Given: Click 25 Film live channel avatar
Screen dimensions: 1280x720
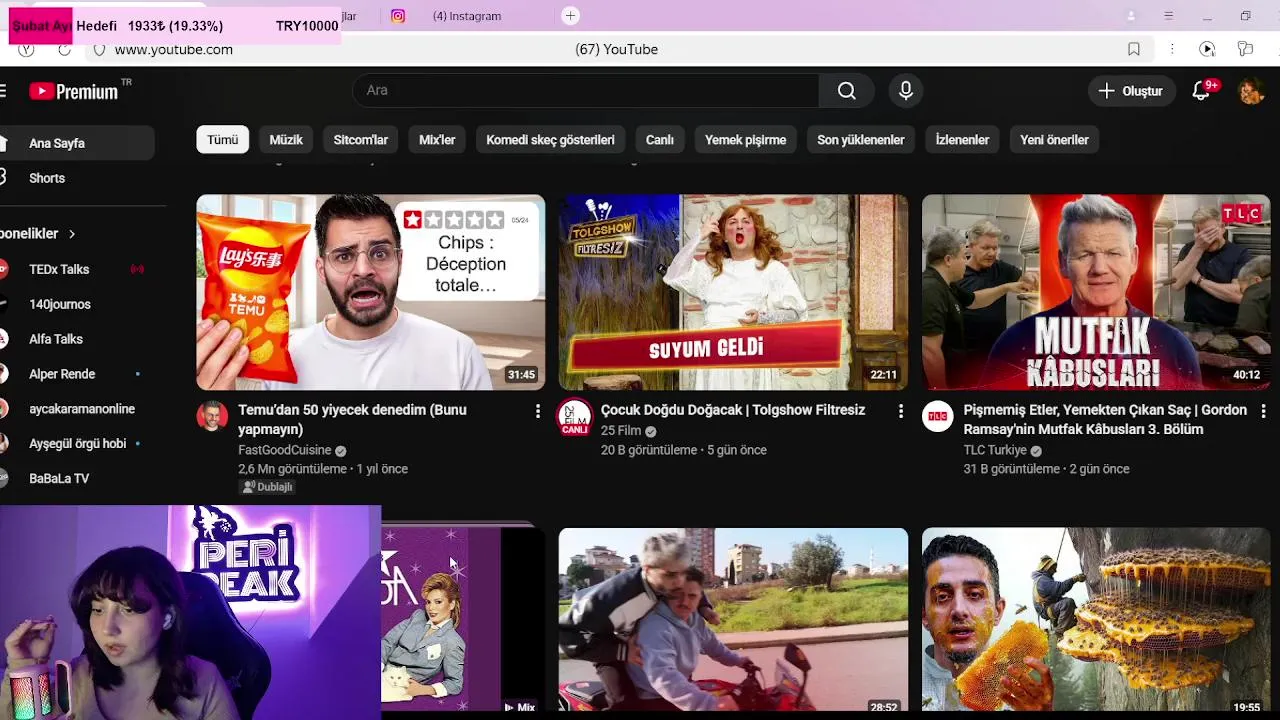Looking at the screenshot, I should pos(575,417).
